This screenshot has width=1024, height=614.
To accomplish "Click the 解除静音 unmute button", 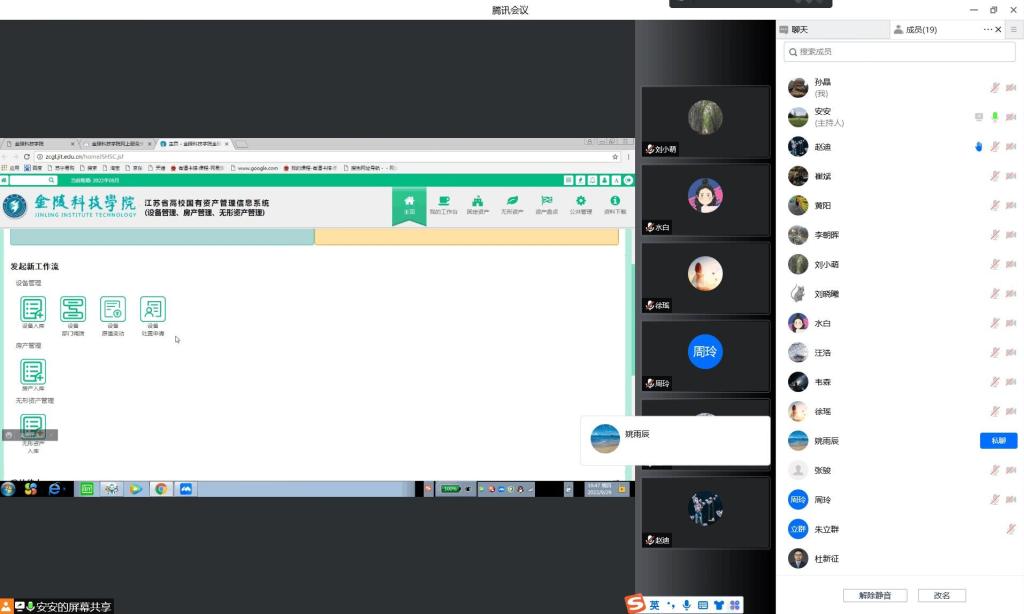I will click(x=874, y=595).
